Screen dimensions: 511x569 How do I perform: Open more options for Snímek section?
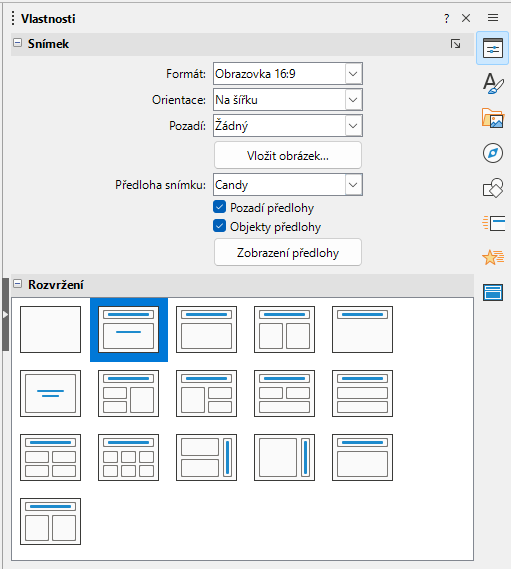pyautogui.click(x=455, y=44)
